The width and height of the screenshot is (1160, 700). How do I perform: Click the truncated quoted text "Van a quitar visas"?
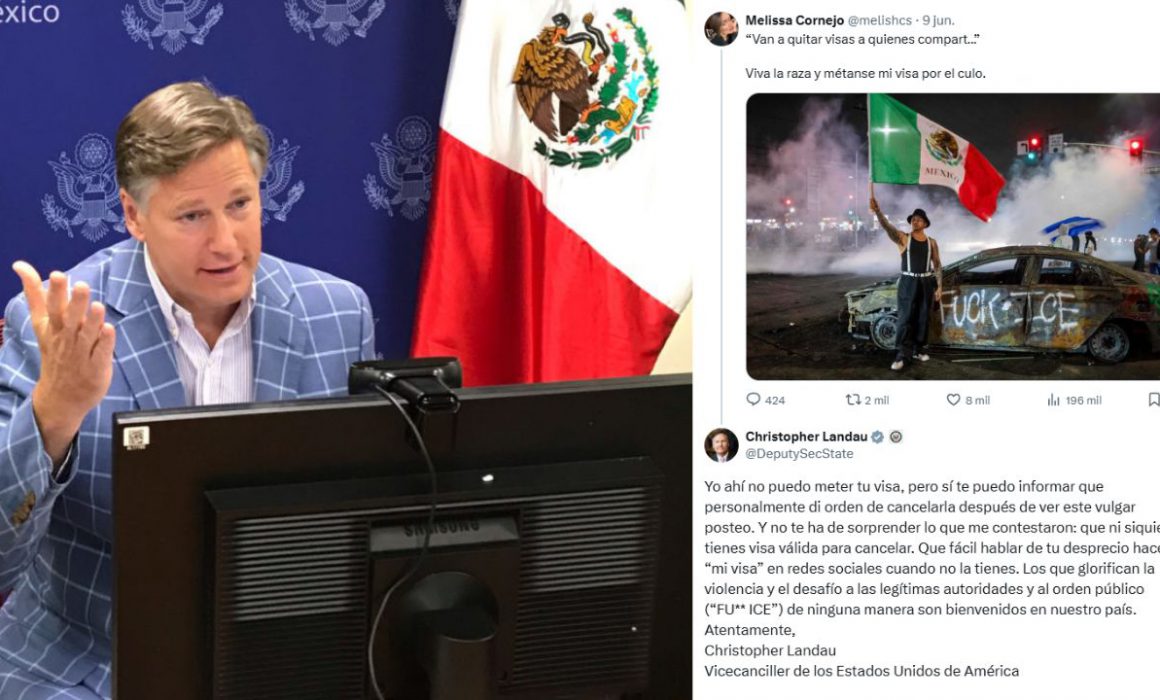(862, 39)
